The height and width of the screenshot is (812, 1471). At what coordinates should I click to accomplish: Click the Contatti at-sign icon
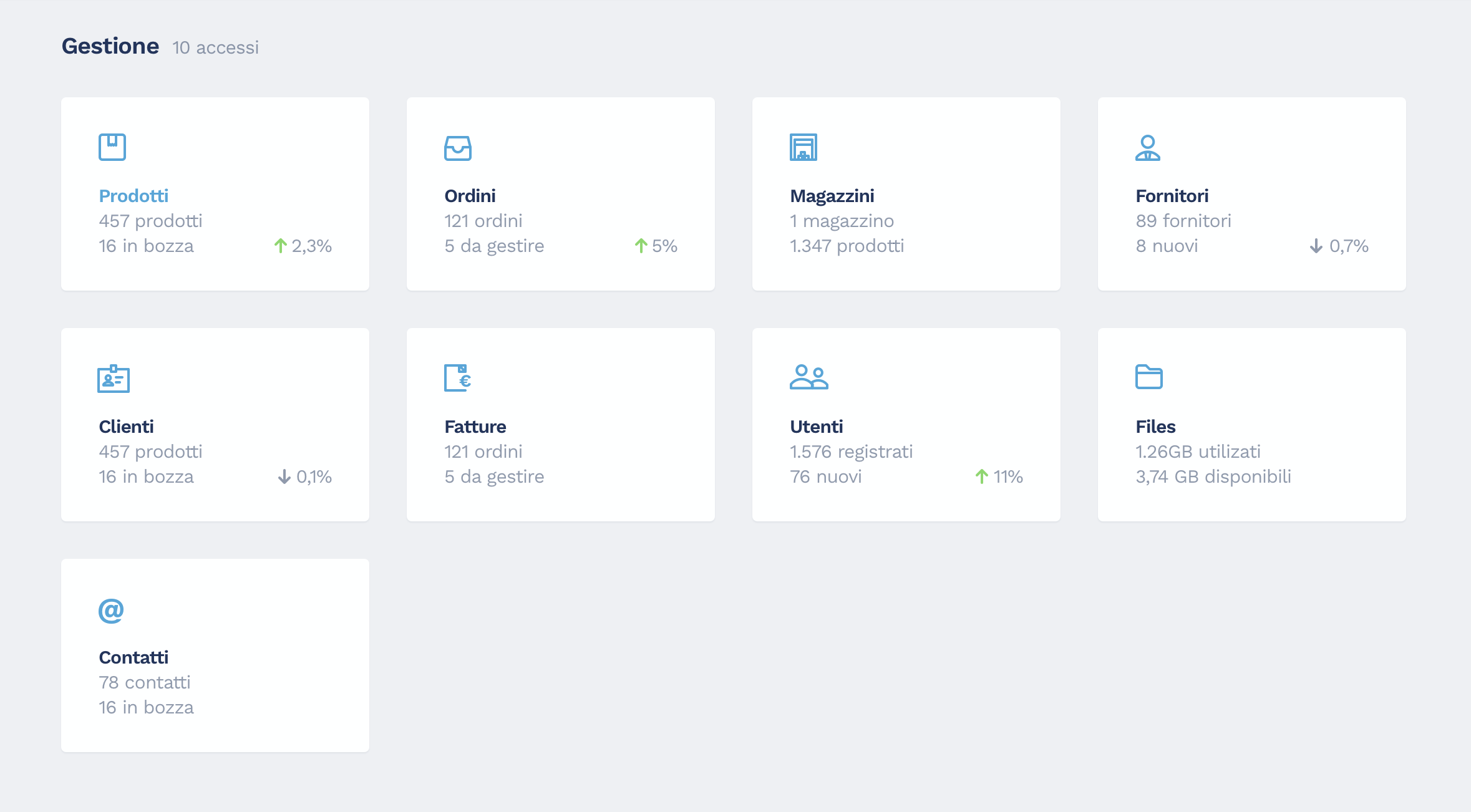(x=111, y=610)
